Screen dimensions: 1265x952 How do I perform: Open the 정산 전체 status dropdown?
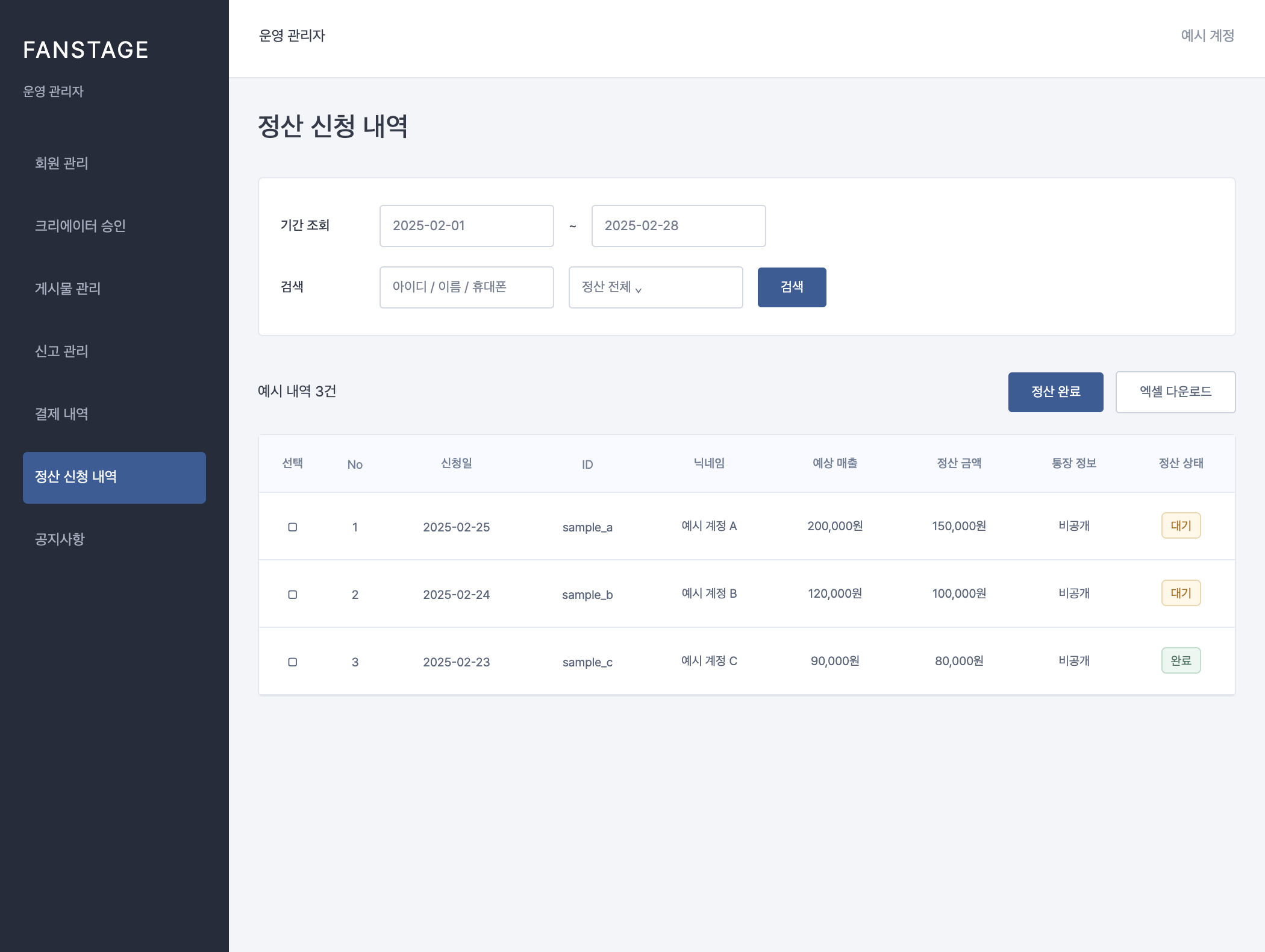pyautogui.click(x=655, y=287)
